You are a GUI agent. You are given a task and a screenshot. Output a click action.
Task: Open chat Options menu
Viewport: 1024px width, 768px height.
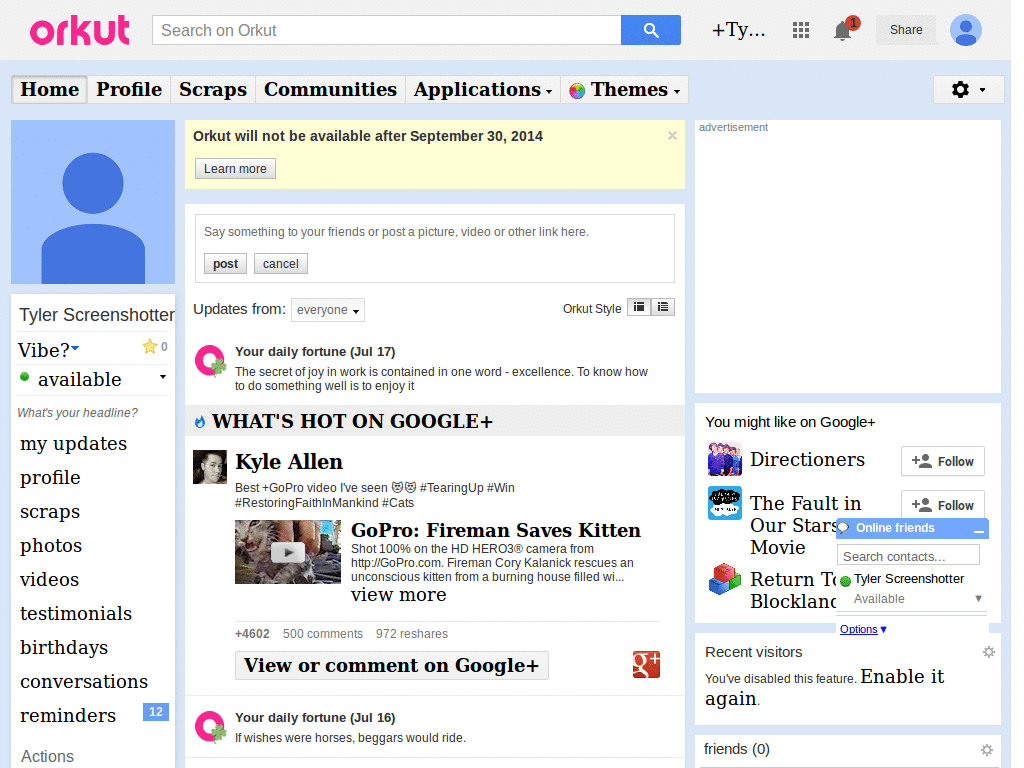[x=863, y=629]
